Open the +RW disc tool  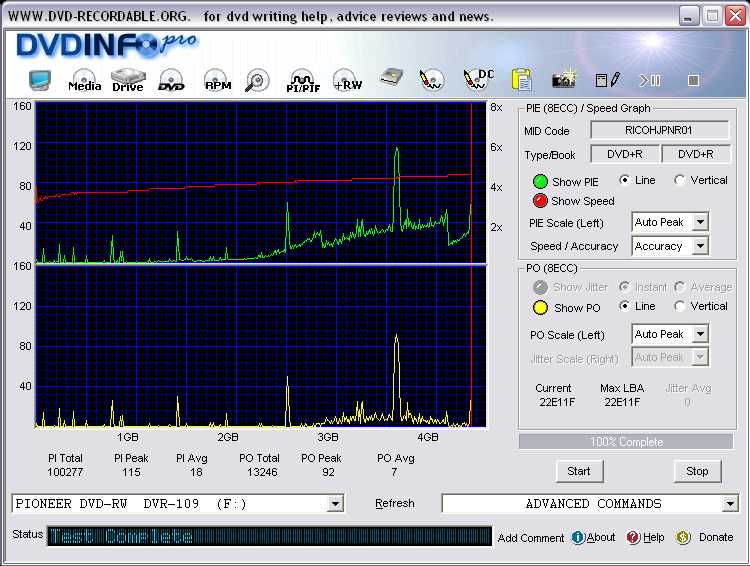(348, 80)
